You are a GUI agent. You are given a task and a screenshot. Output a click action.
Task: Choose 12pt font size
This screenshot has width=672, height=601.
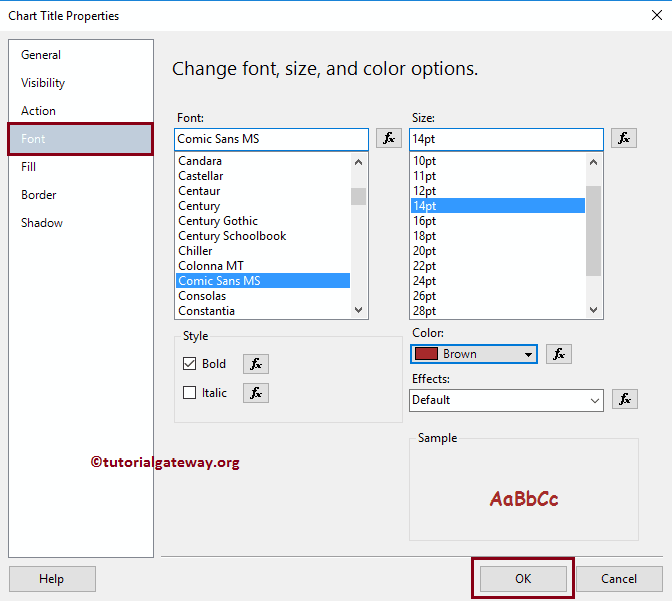click(498, 191)
